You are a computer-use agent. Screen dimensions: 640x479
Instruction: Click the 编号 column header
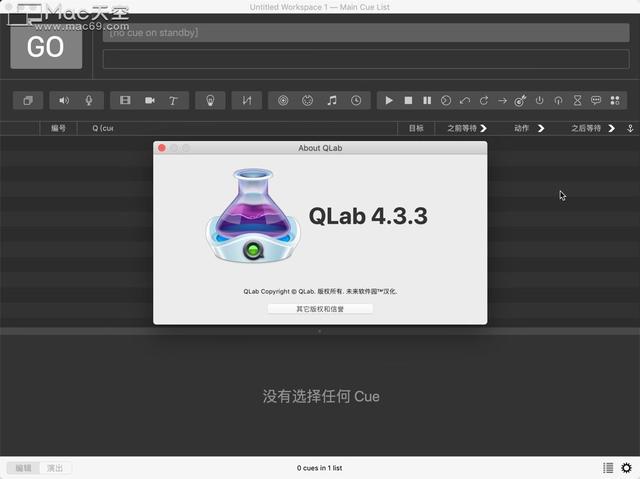point(58,129)
